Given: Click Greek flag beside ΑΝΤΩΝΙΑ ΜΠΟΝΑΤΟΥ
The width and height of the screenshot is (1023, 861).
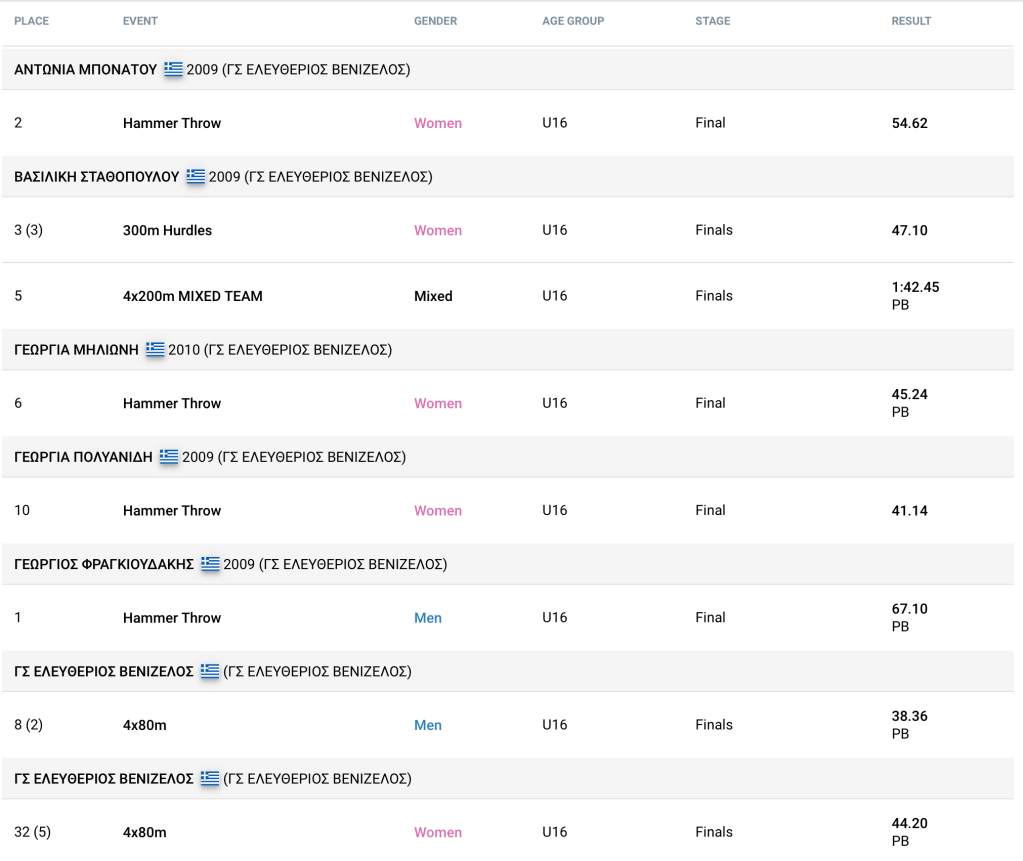Looking at the screenshot, I should (174, 70).
